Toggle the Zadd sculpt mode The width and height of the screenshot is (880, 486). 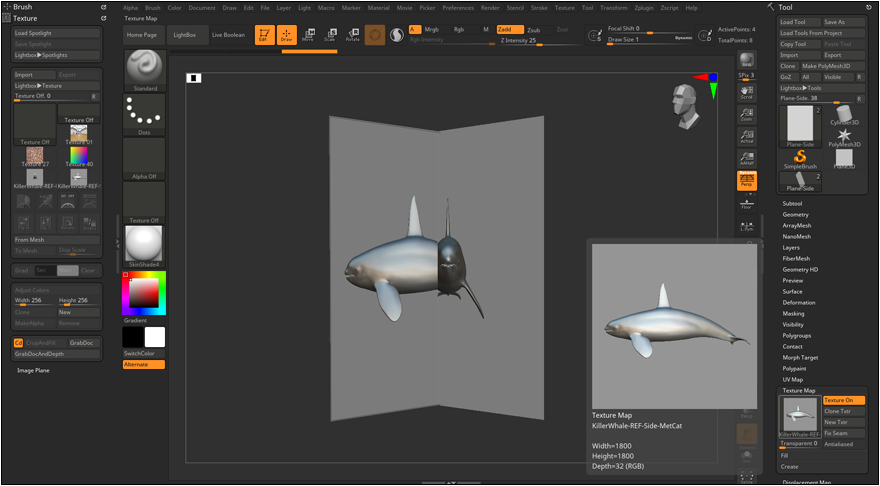click(x=508, y=30)
